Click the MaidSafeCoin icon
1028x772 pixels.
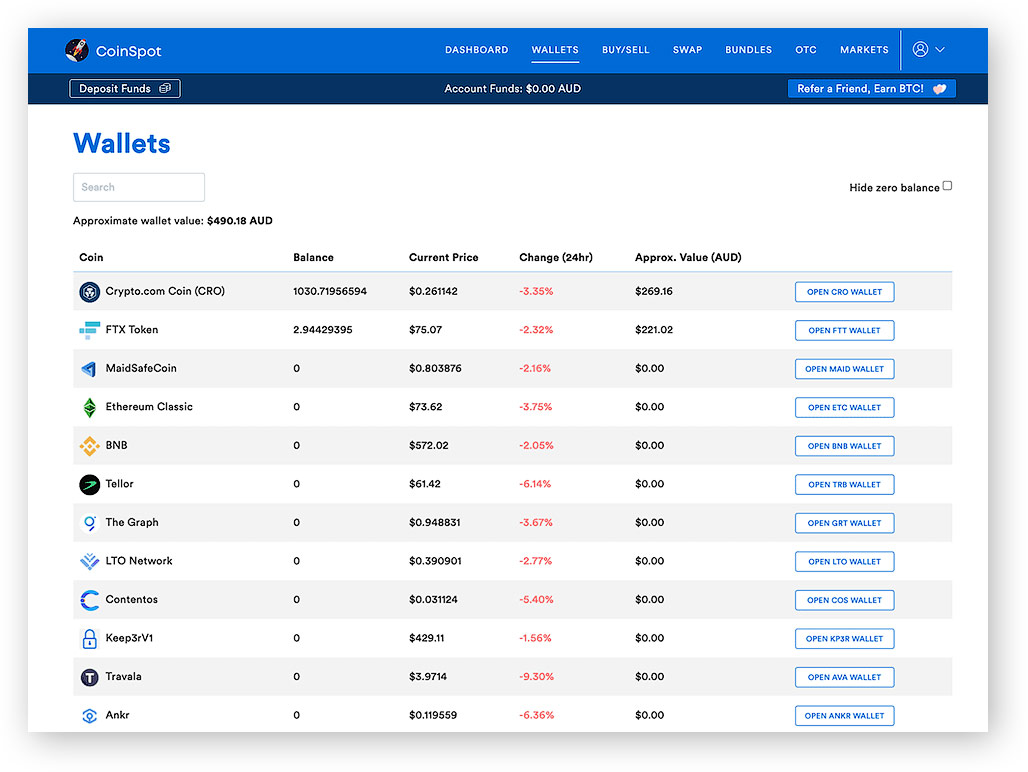click(89, 368)
